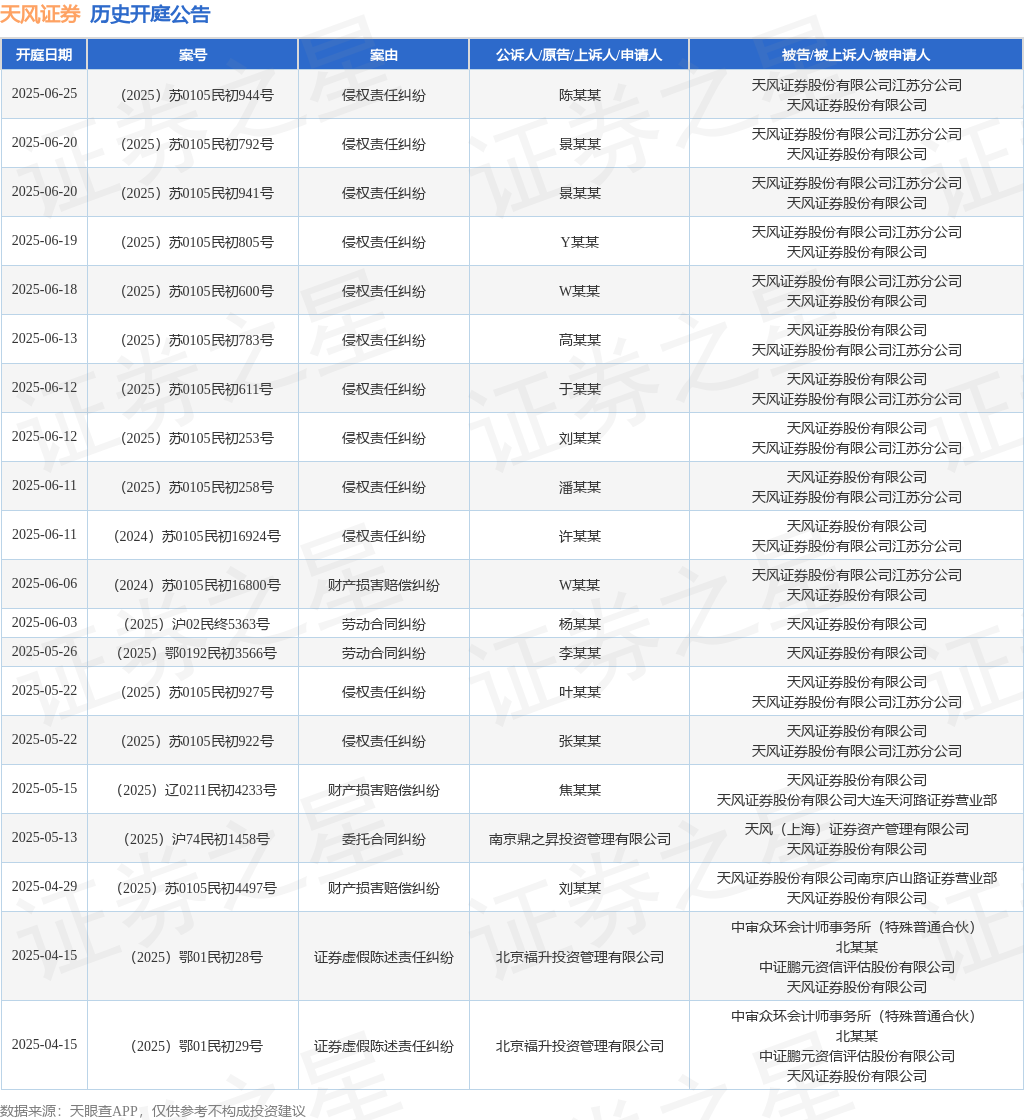Click defendant 天风证券股份有限公司大连天河路证券营业部
Viewport: 1024px width, 1120px height.
click(x=856, y=801)
